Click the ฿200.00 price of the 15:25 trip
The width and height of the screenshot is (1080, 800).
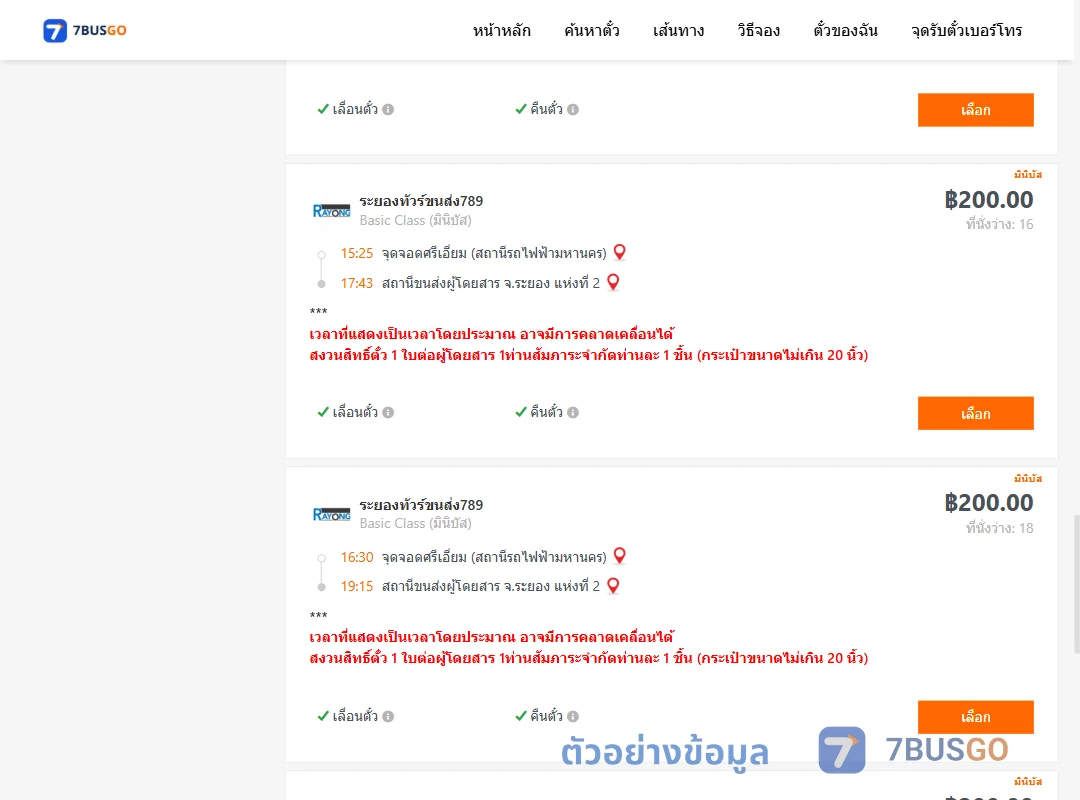[x=988, y=200]
